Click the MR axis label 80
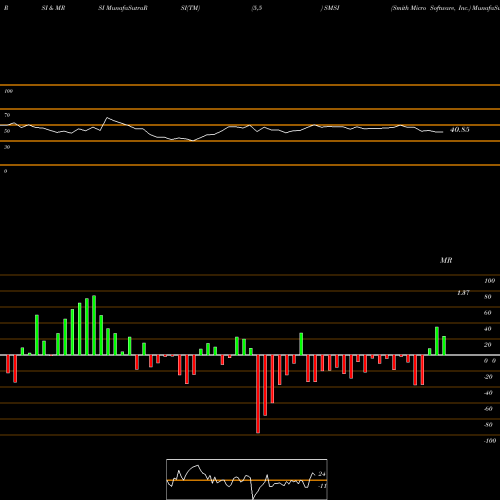The width and height of the screenshot is (500, 500). [488, 297]
